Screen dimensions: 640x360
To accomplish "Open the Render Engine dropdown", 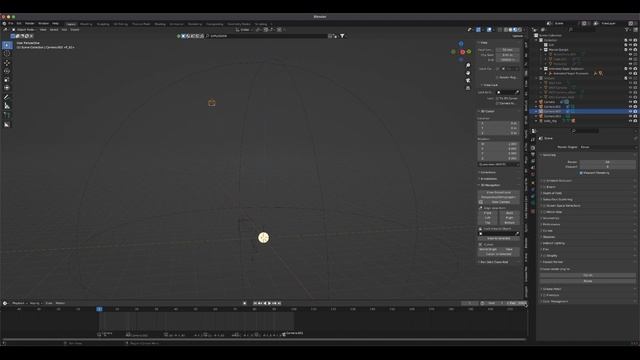I will pos(607,147).
